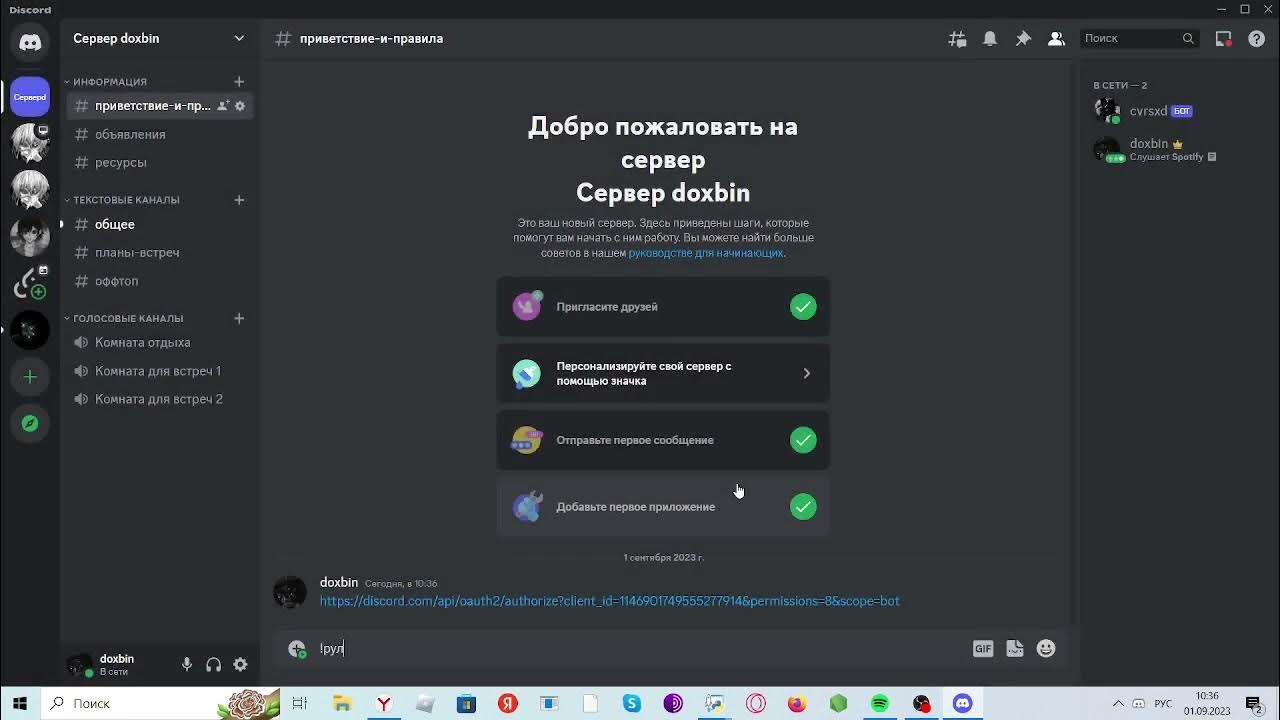Image resolution: width=1280 pixels, height=720 pixels.
Task: Show hidden tray icons chevron
Action: pyautogui.click(x=1118, y=704)
